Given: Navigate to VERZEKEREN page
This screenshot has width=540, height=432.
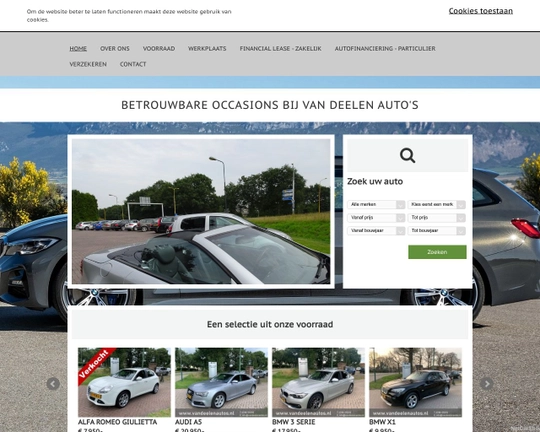Looking at the screenshot, I should tap(88, 64).
